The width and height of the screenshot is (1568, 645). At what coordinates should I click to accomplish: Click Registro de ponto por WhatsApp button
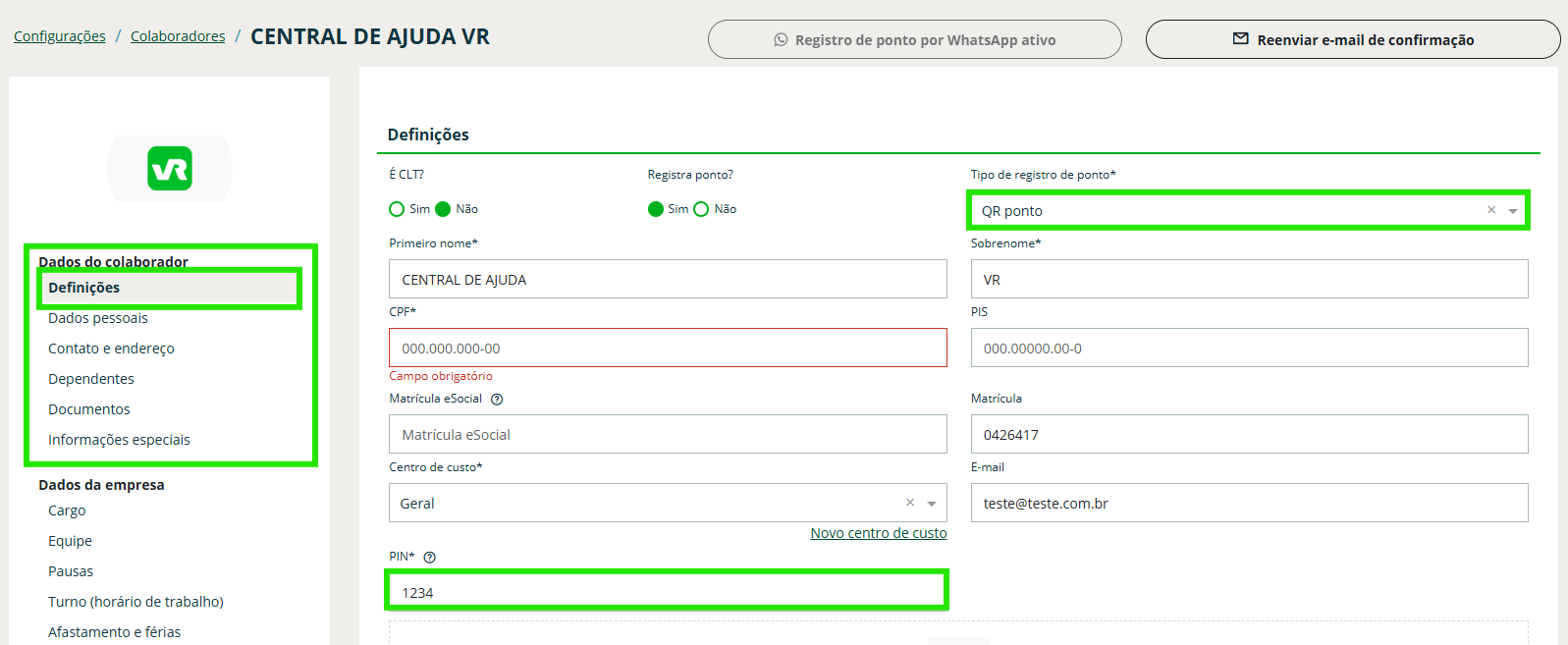[914, 40]
